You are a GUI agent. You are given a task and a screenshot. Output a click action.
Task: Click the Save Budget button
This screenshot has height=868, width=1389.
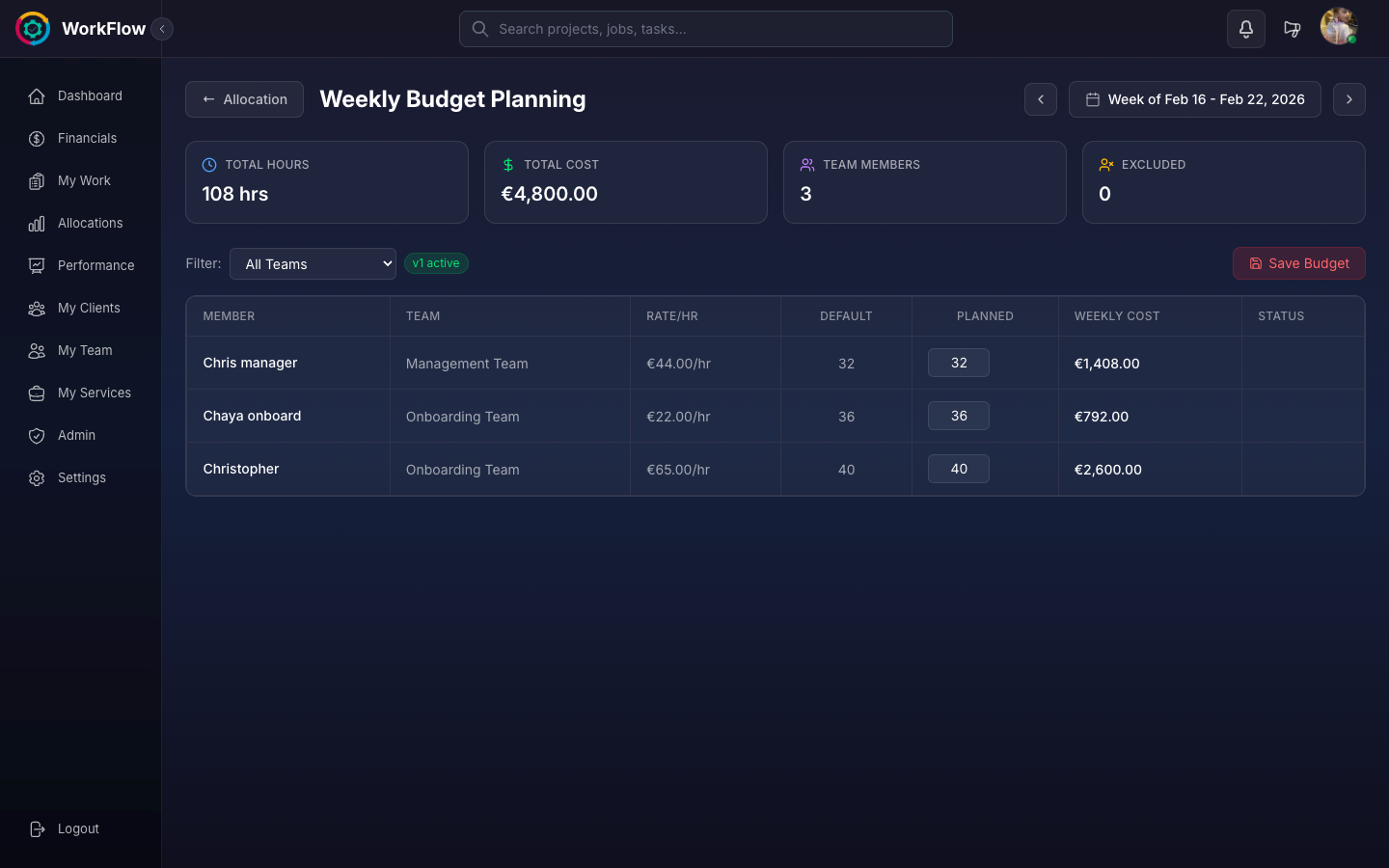tap(1298, 263)
